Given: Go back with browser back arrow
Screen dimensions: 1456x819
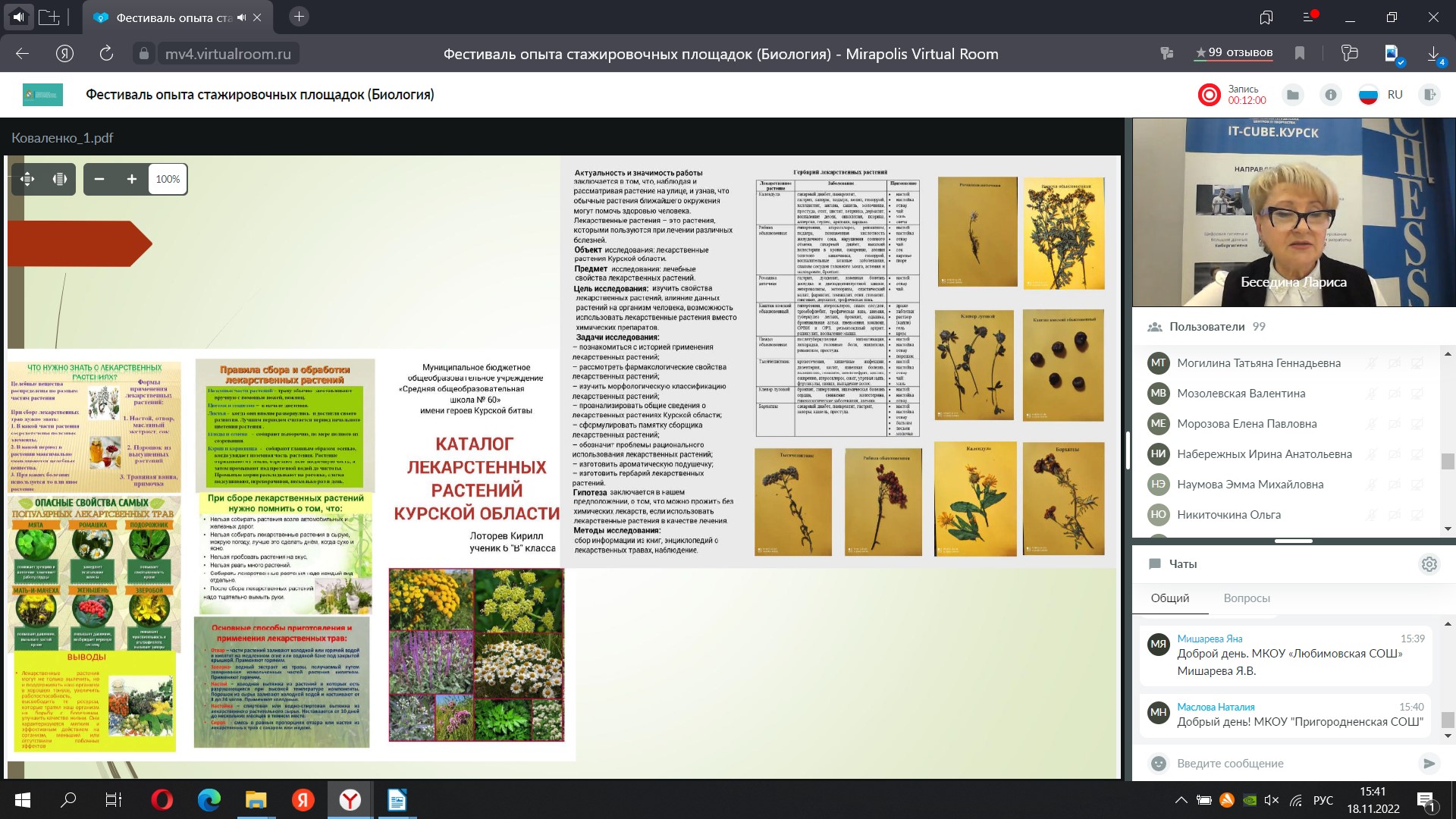Looking at the screenshot, I should [x=23, y=54].
